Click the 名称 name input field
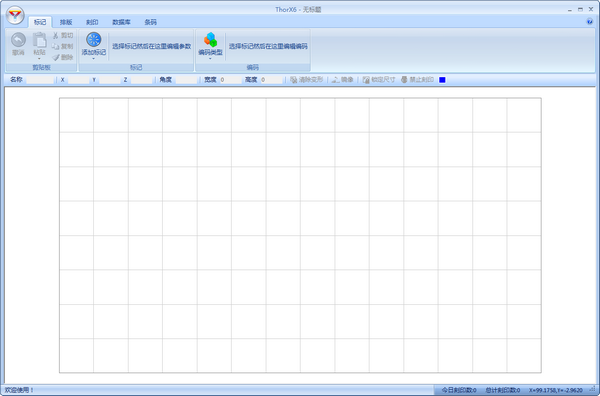The image size is (600, 396). tap(40, 80)
